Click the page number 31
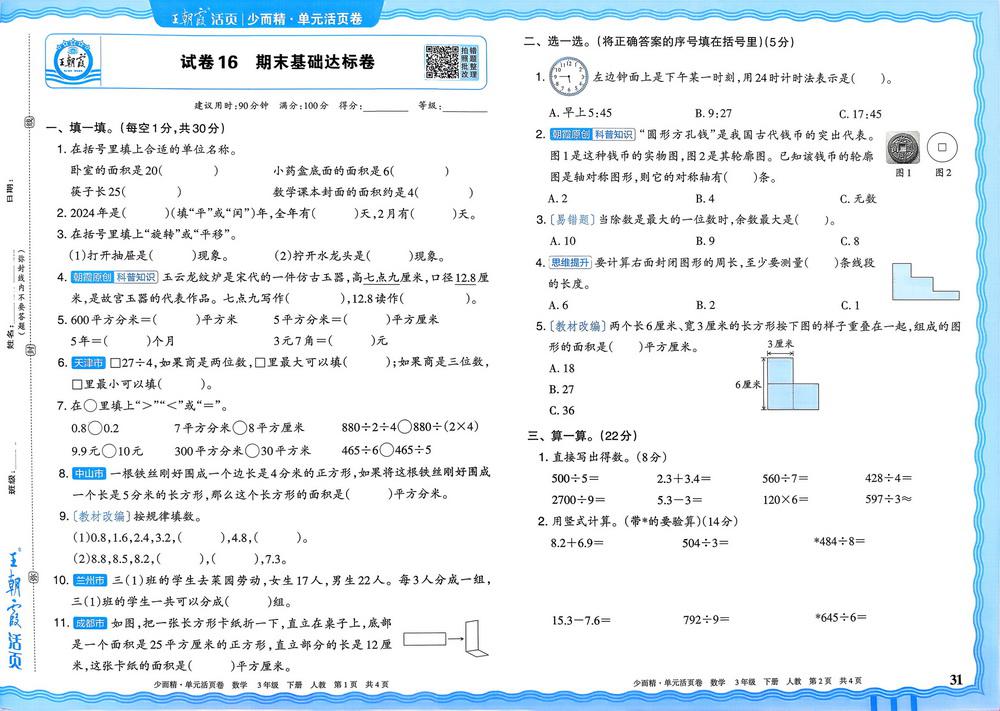The height and width of the screenshot is (711, 1000). coord(956,679)
